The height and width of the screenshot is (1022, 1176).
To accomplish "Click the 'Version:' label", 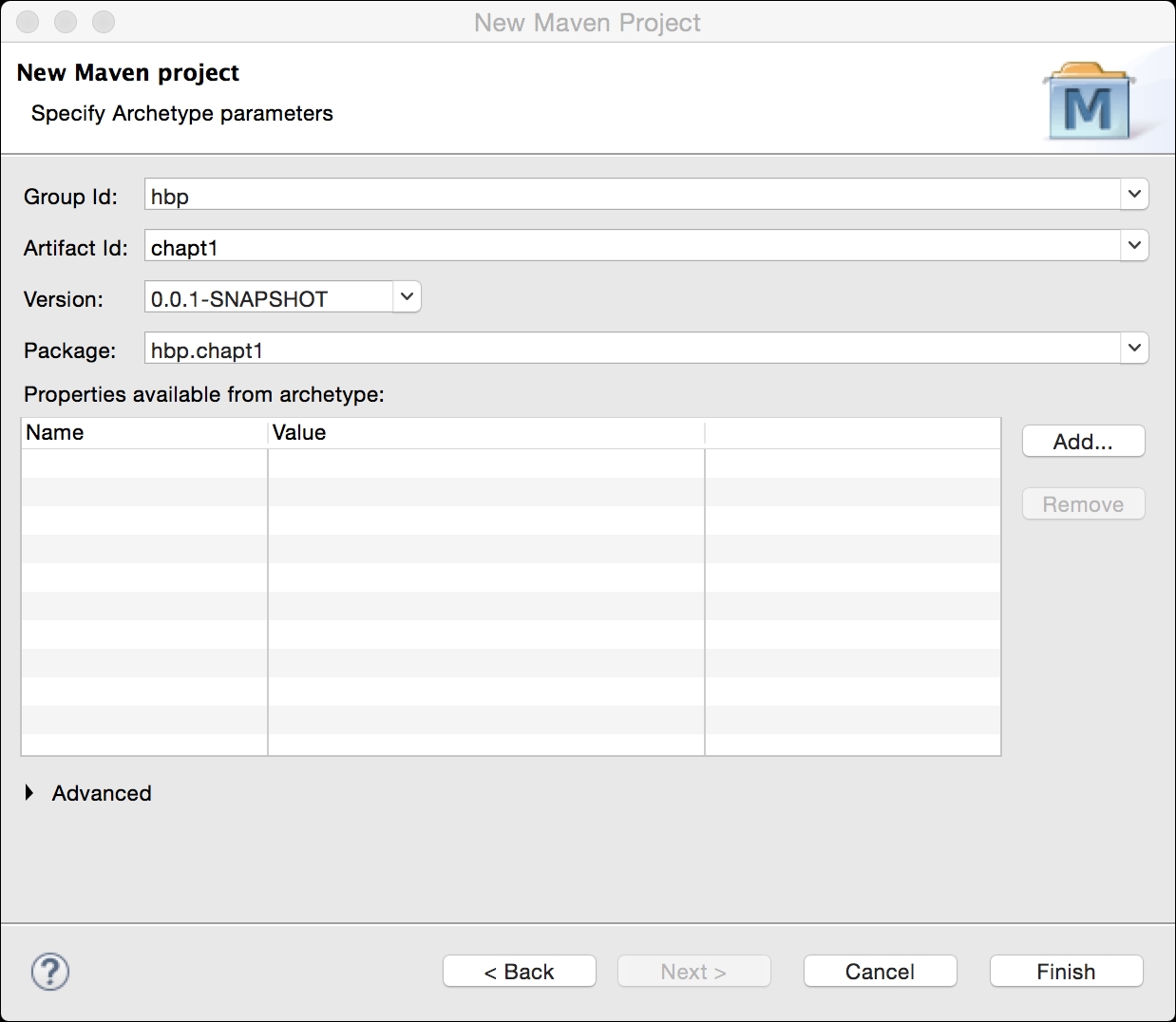I will [64, 299].
